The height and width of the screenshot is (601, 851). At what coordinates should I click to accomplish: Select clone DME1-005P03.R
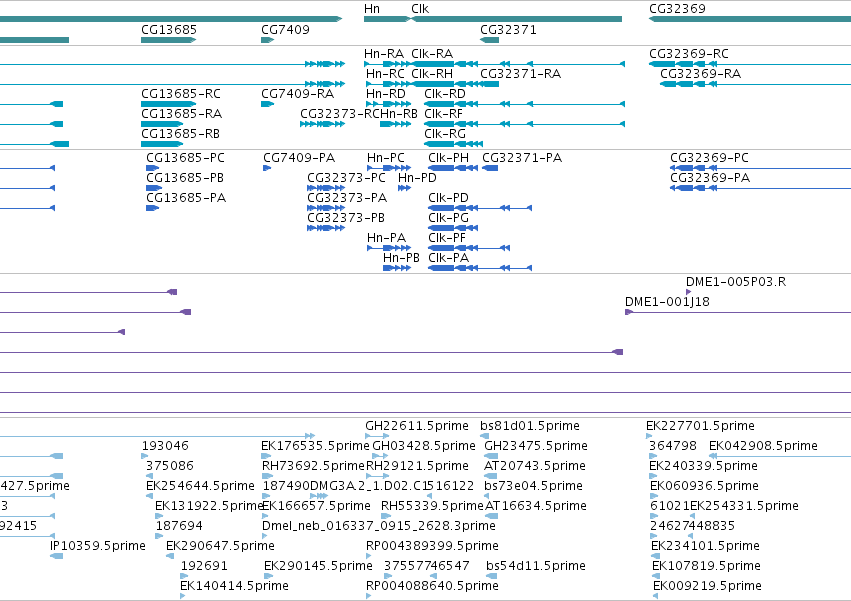click(x=735, y=282)
